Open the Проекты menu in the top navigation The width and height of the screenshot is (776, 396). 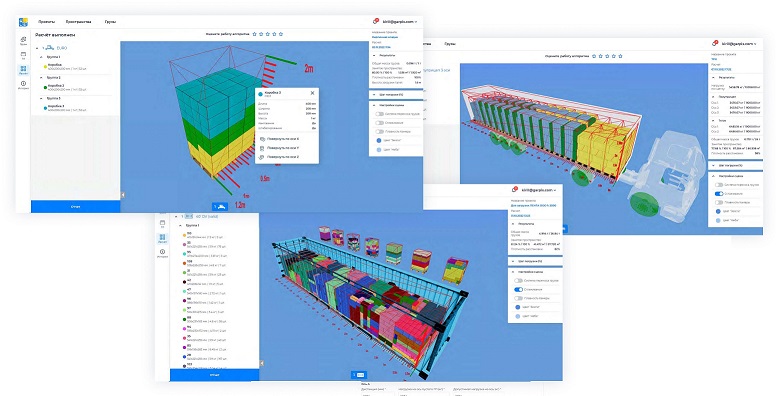(47, 22)
